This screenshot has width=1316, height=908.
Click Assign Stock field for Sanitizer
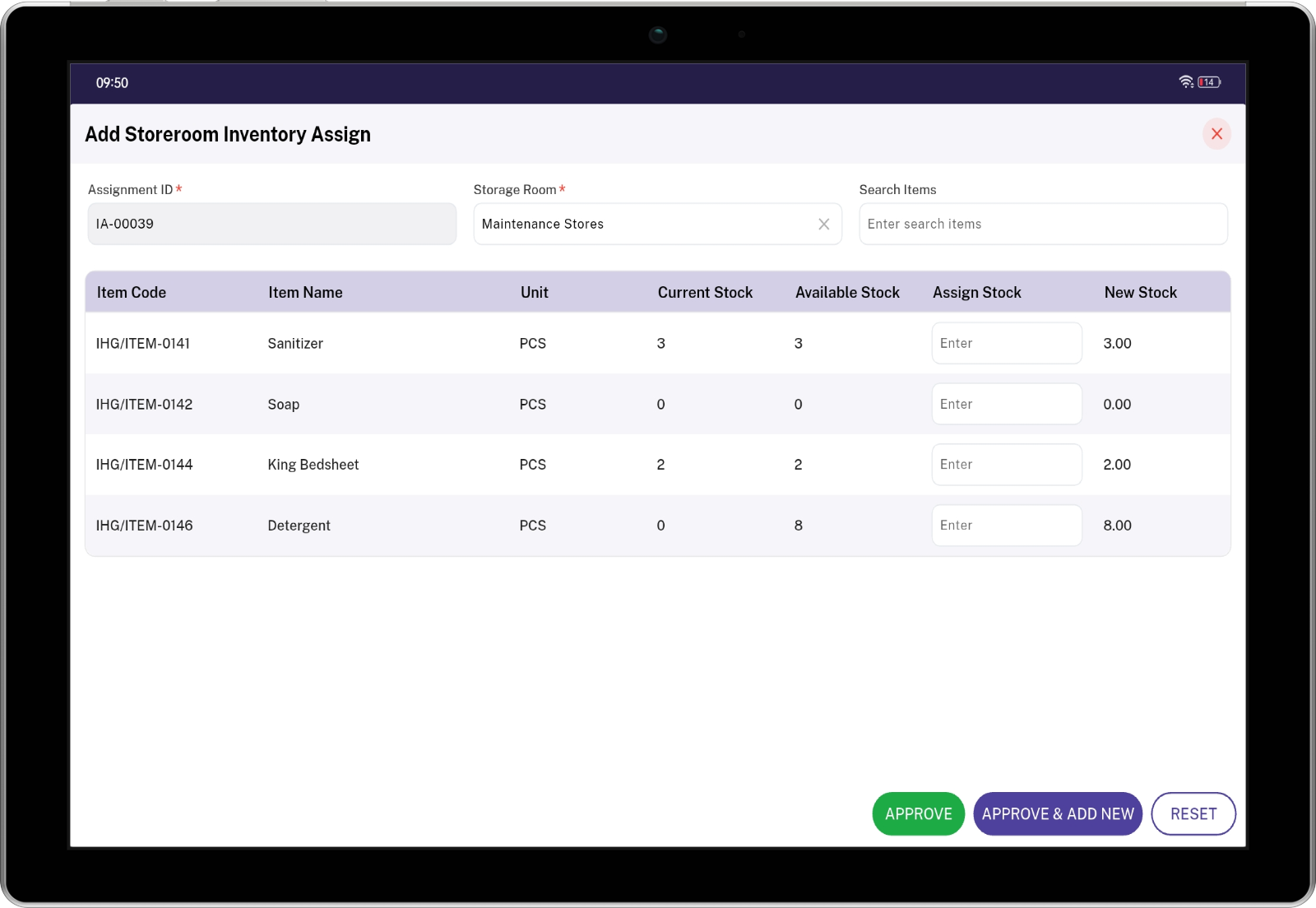point(1006,343)
